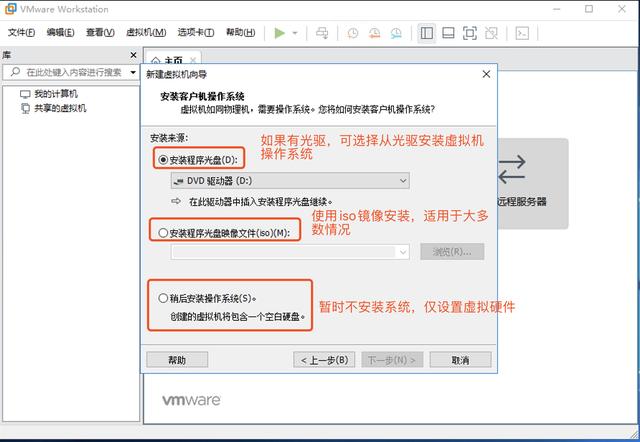Click VMware Workstation title bar app icon
640x442 pixels.
(11, 9)
